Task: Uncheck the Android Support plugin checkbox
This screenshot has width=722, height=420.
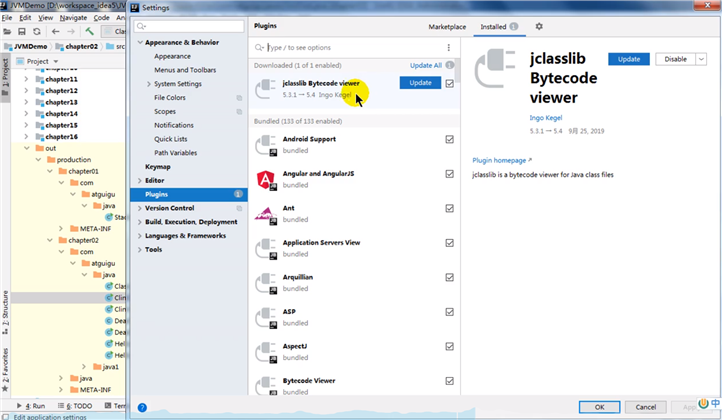Action: pyautogui.click(x=449, y=139)
